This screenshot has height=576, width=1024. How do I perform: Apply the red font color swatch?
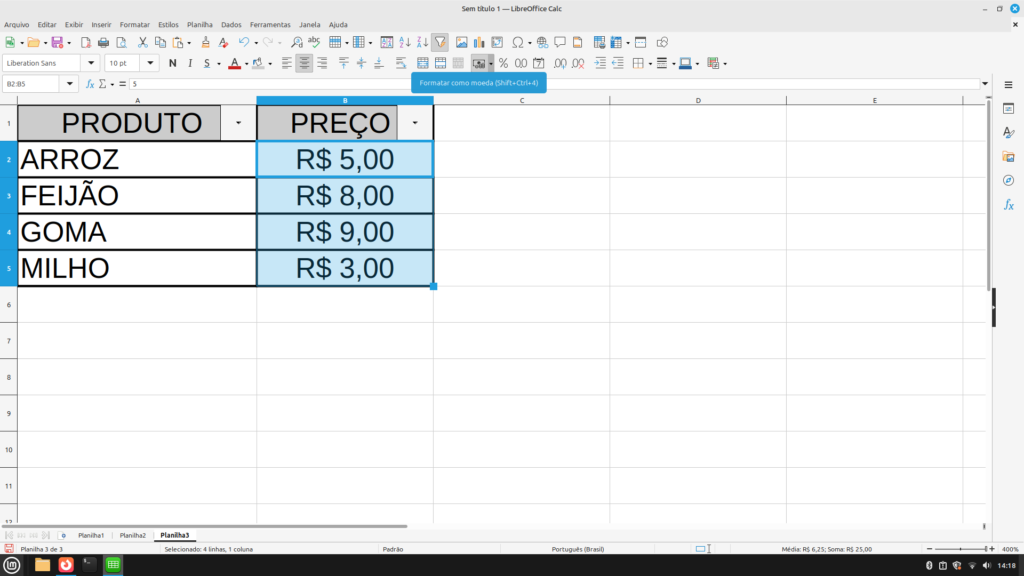click(233, 63)
